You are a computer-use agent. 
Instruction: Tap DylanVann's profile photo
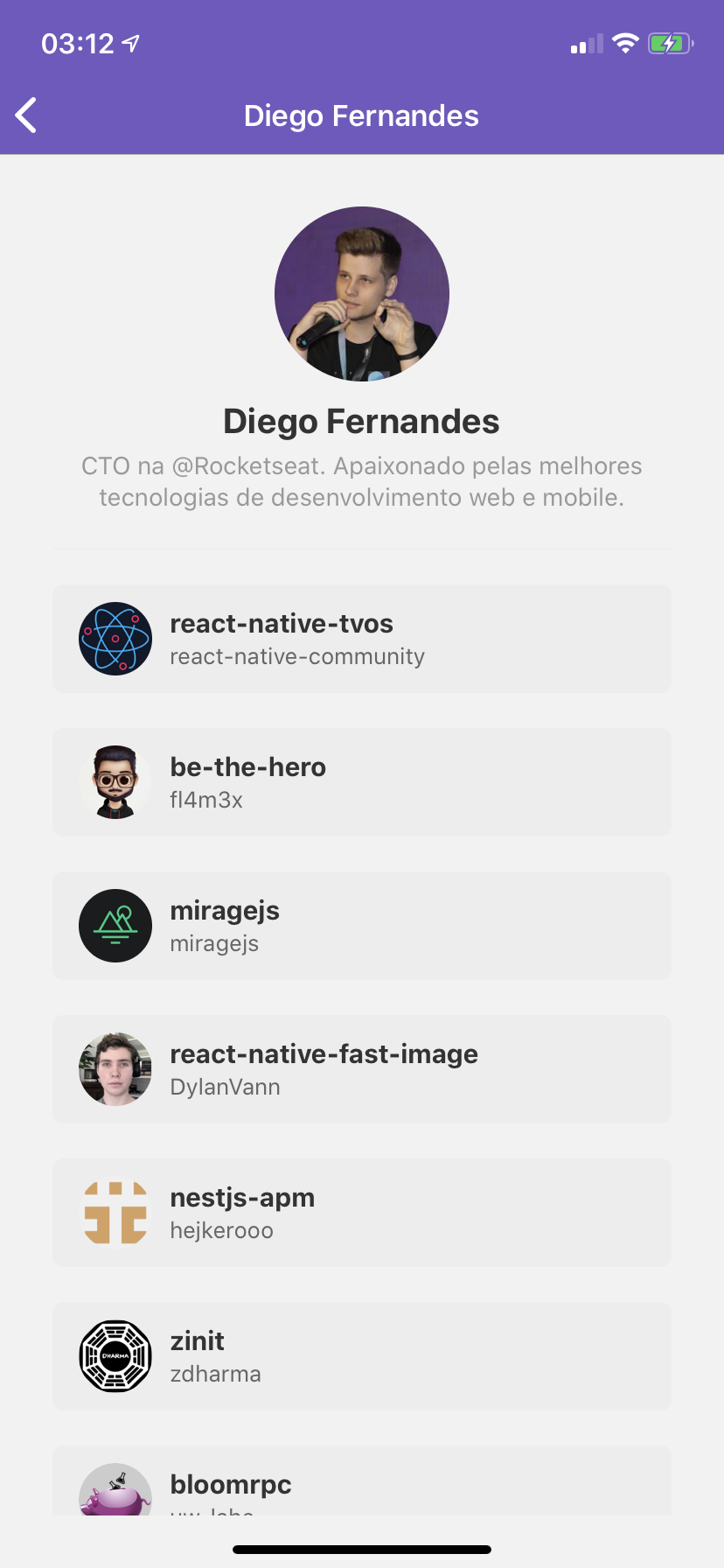point(115,1069)
